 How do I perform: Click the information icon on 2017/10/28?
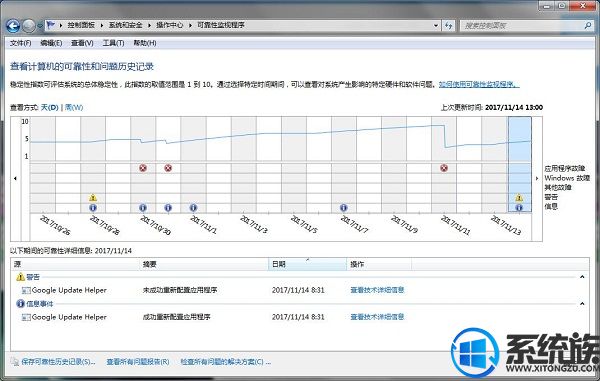coord(93,208)
